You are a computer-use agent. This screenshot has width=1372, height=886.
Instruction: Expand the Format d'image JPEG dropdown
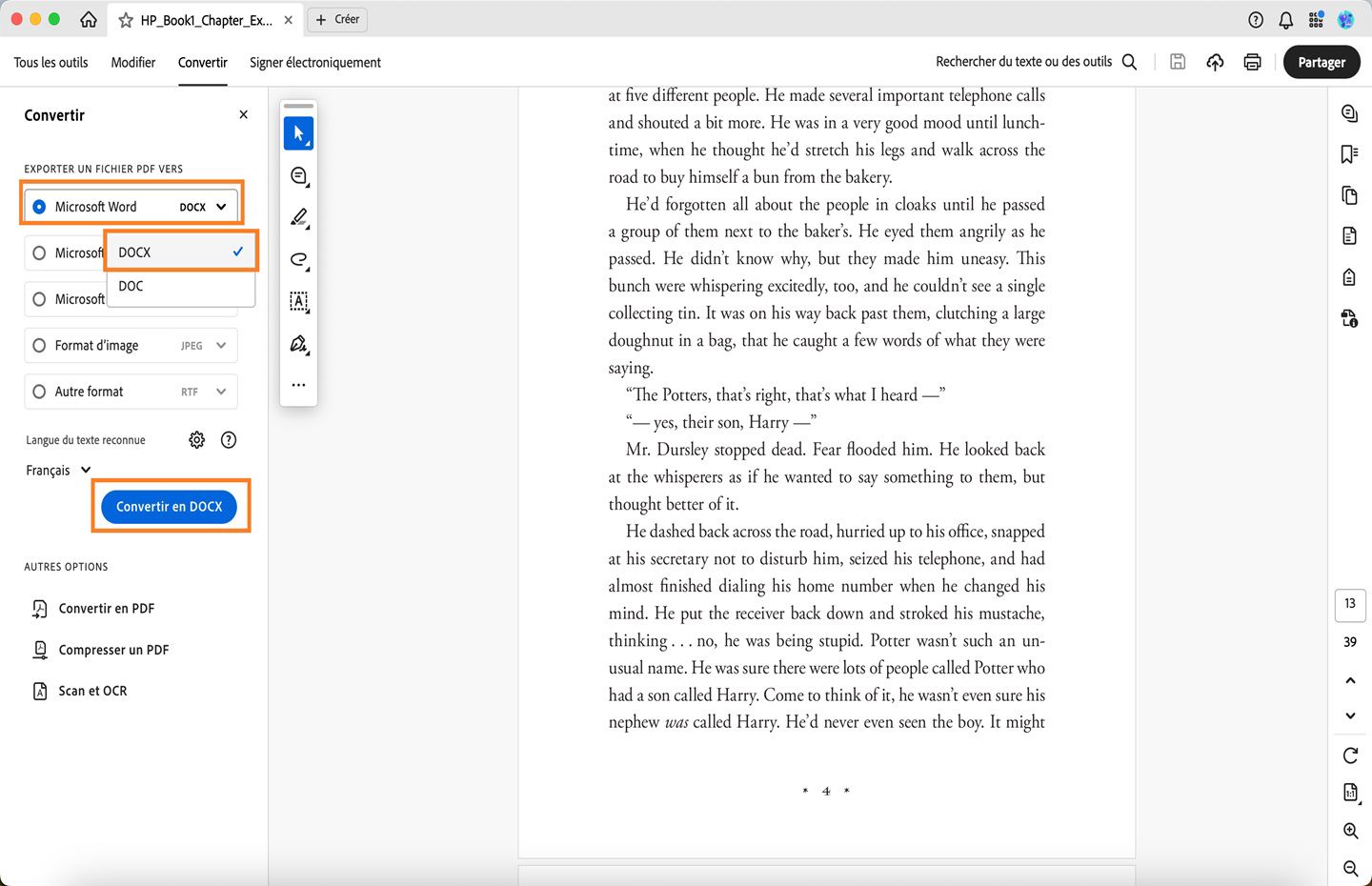[221, 345]
